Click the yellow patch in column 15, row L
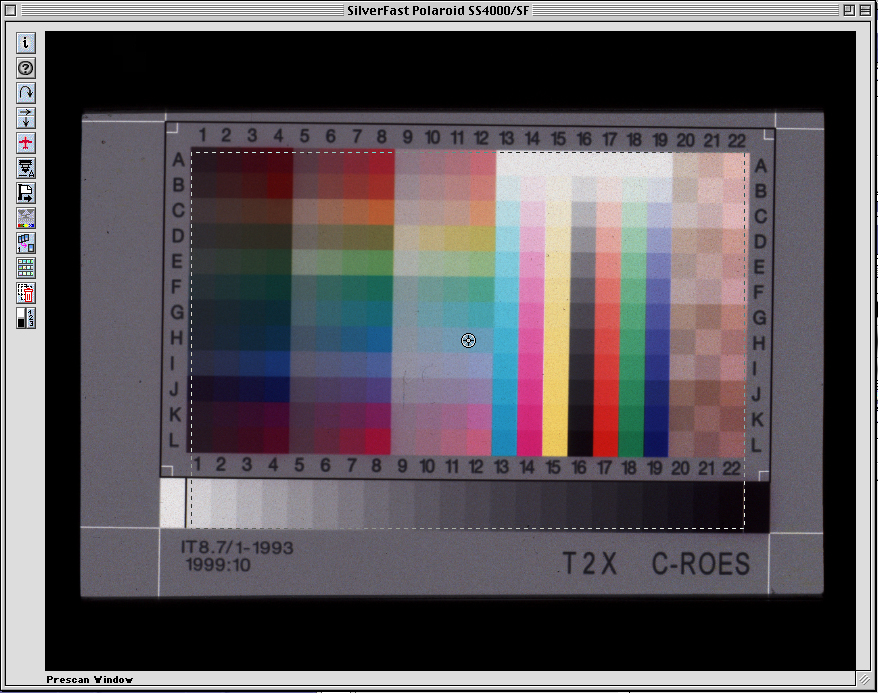 555,442
